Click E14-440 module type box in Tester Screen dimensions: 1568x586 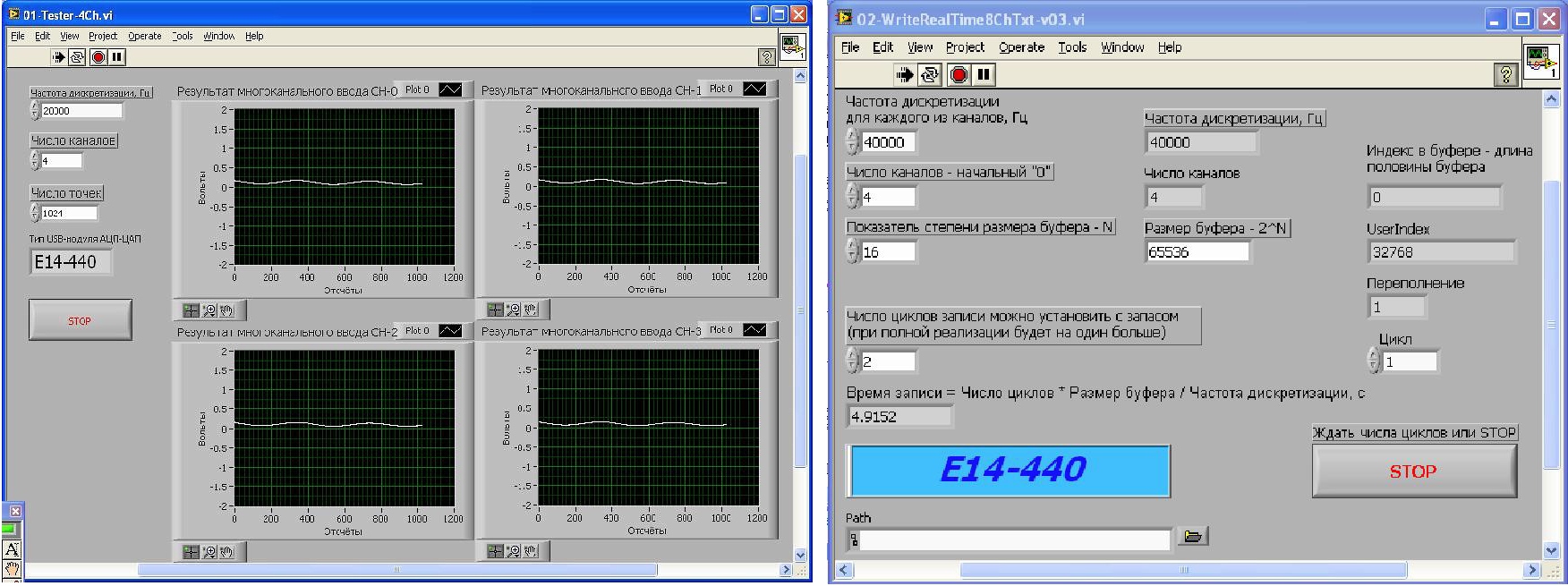click(70, 262)
